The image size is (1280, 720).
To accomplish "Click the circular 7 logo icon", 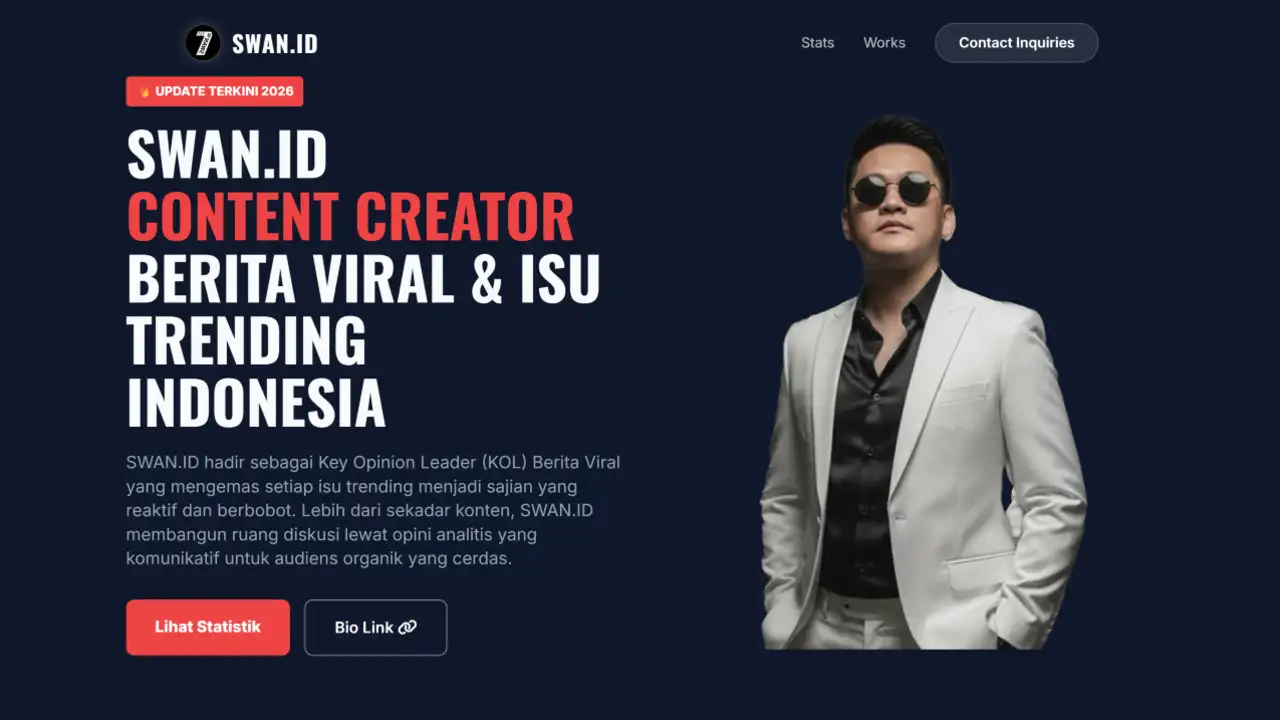I will point(203,43).
